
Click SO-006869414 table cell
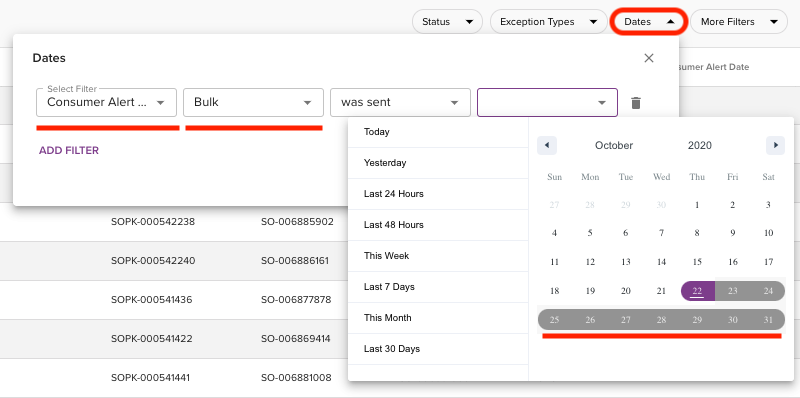[x=296, y=339]
